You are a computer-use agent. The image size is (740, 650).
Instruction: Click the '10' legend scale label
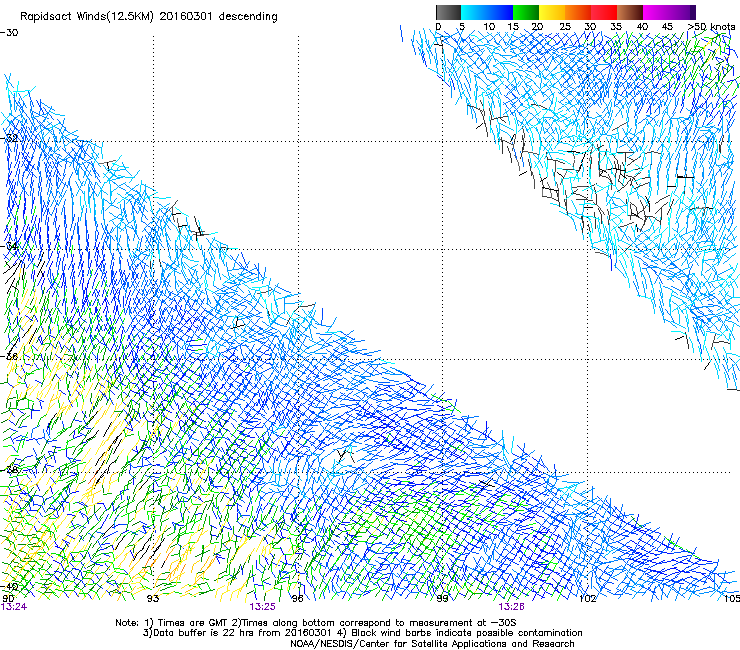pyautogui.click(x=489, y=26)
